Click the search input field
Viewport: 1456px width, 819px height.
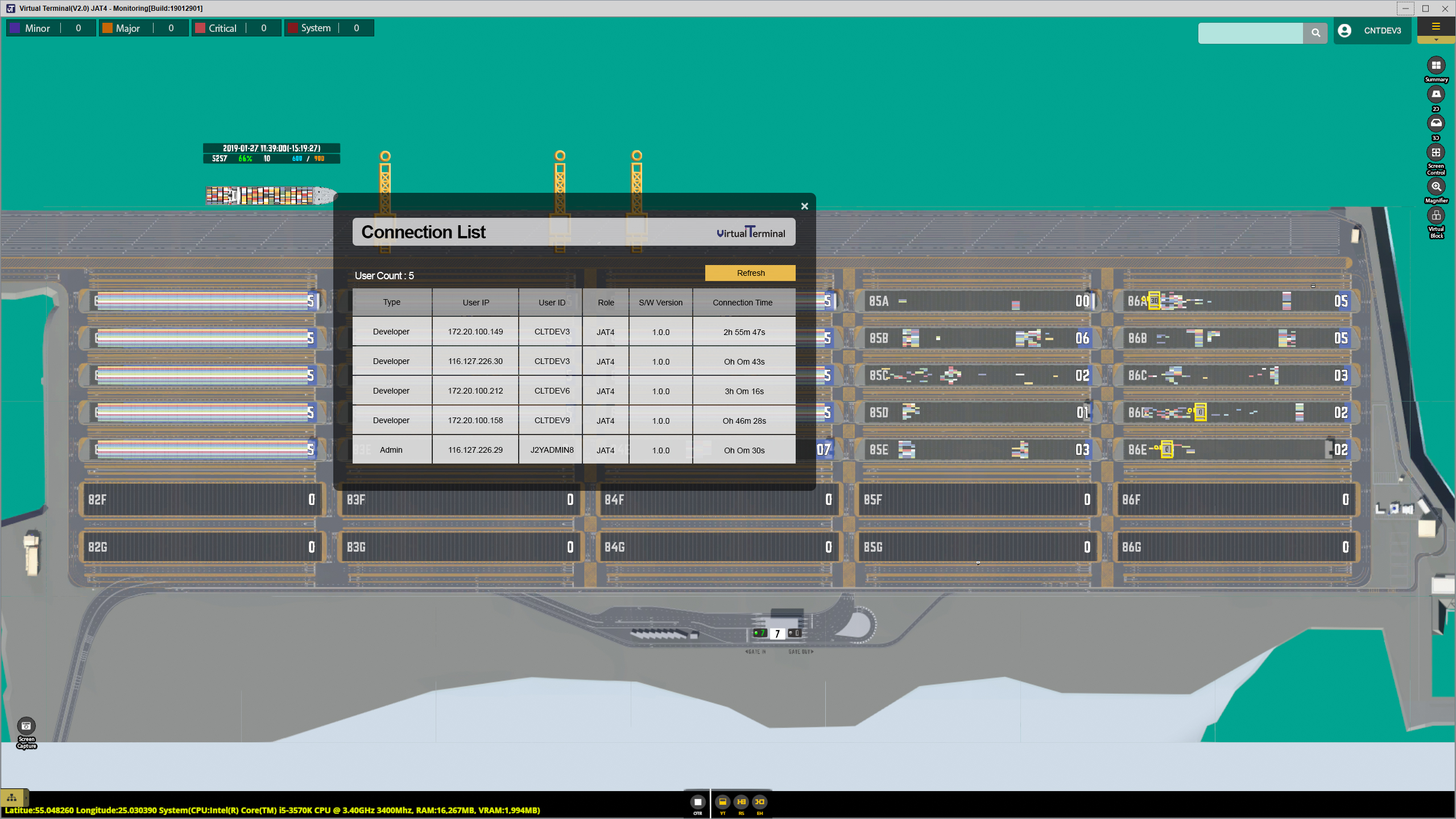coord(1250,33)
